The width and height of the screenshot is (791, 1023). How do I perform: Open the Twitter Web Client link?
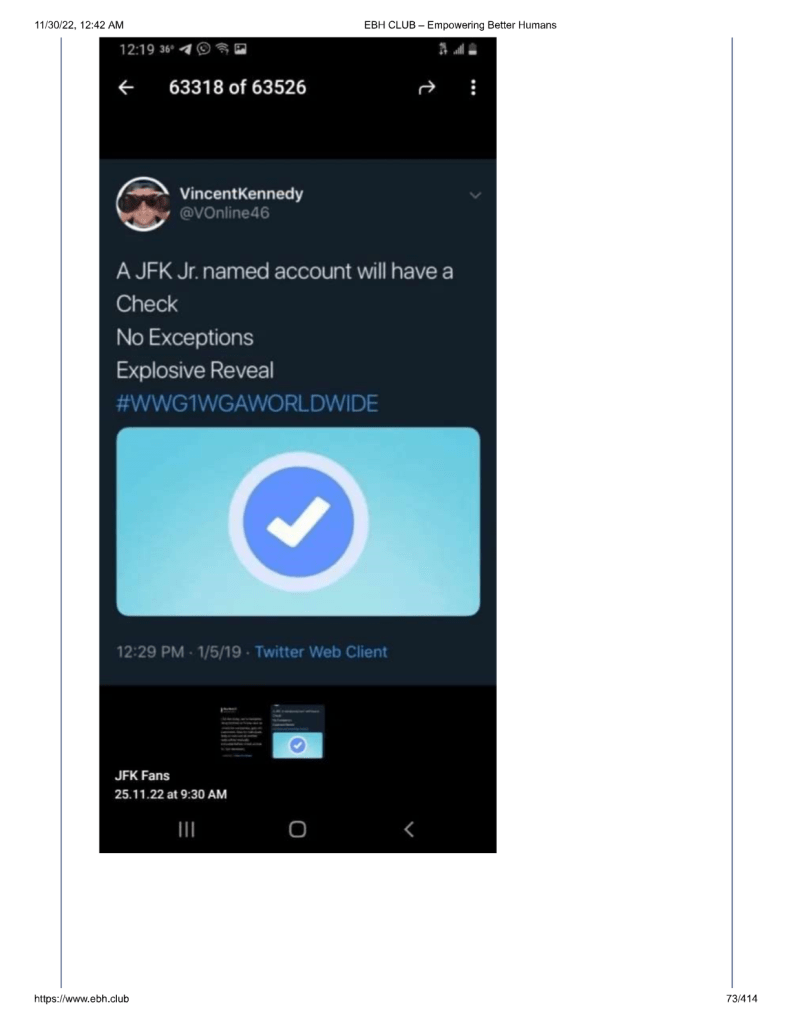[321, 651]
